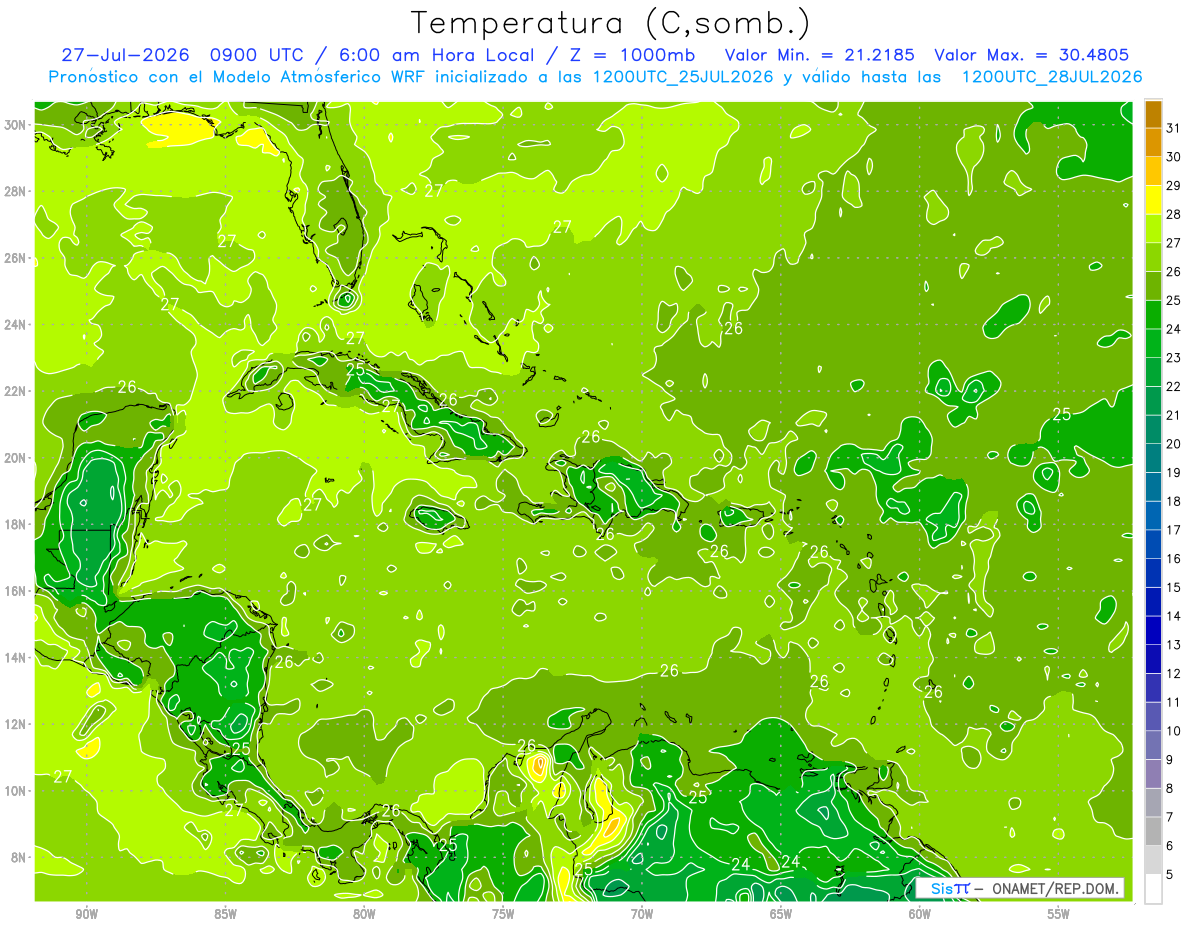Click the orange color bar swatch between 30 and 31
Image resolution: width=1200 pixels, height=927 pixels.
[x=1154, y=143]
